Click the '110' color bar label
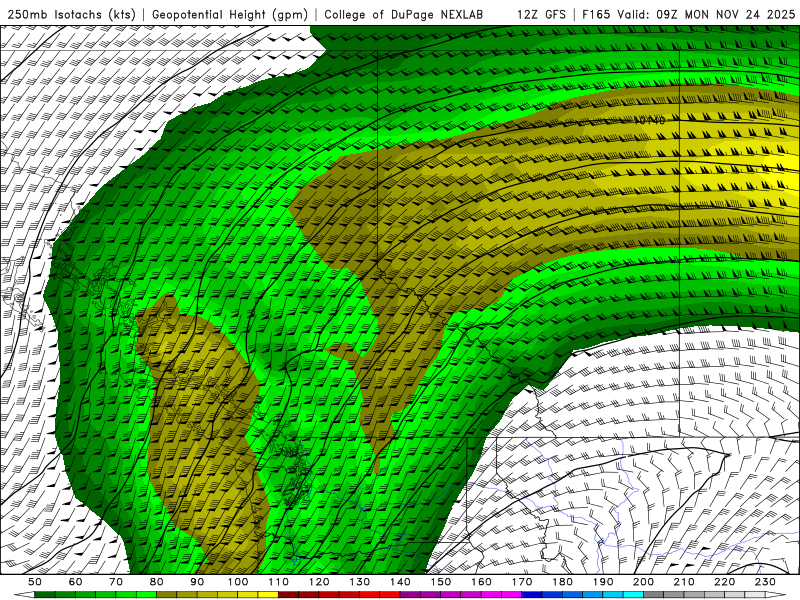 click(x=279, y=582)
